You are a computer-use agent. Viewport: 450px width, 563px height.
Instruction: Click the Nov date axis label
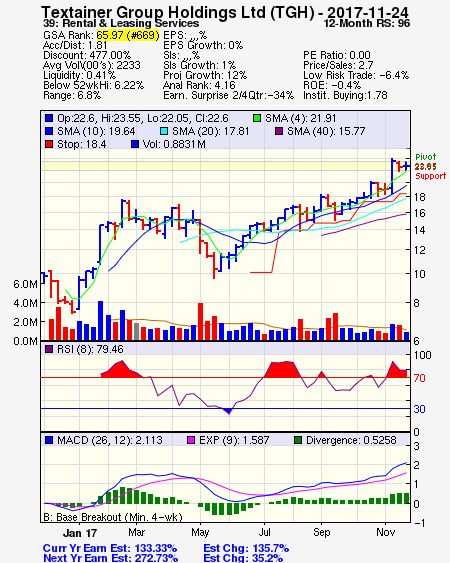pyautogui.click(x=385, y=532)
